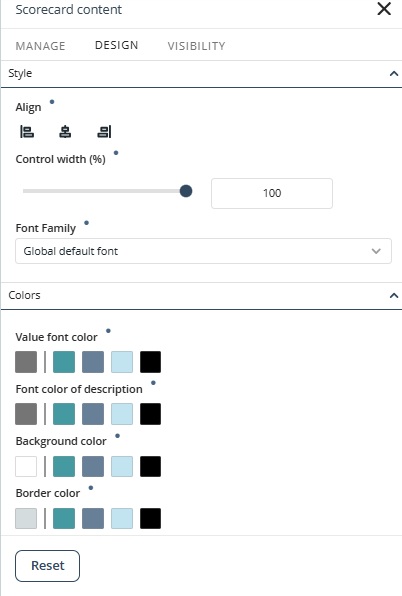Screen dimensions: 402x596
Task: Switch to the MANAGE tab
Action: tap(40, 46)
